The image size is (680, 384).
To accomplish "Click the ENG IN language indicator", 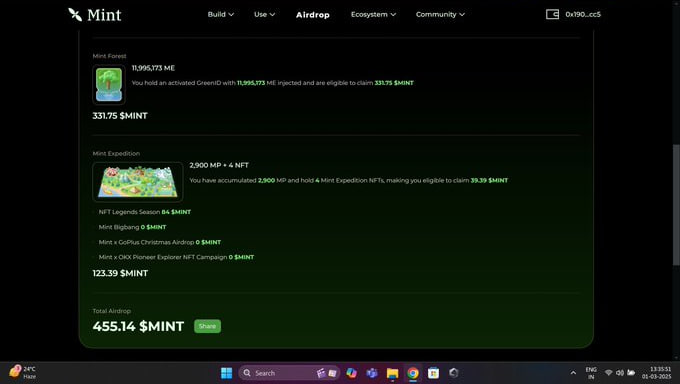I will (x=591, y=373).
